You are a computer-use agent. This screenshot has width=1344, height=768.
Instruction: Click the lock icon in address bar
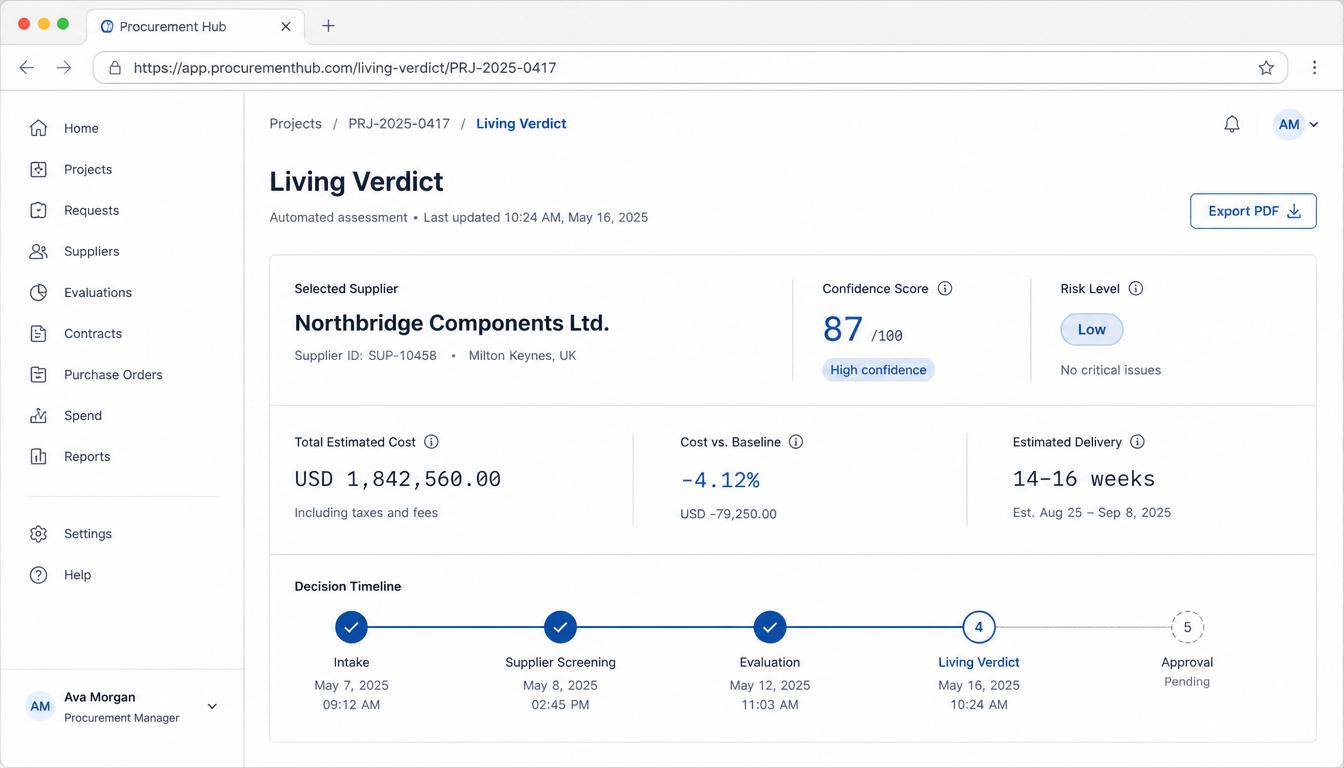(115, 68)
